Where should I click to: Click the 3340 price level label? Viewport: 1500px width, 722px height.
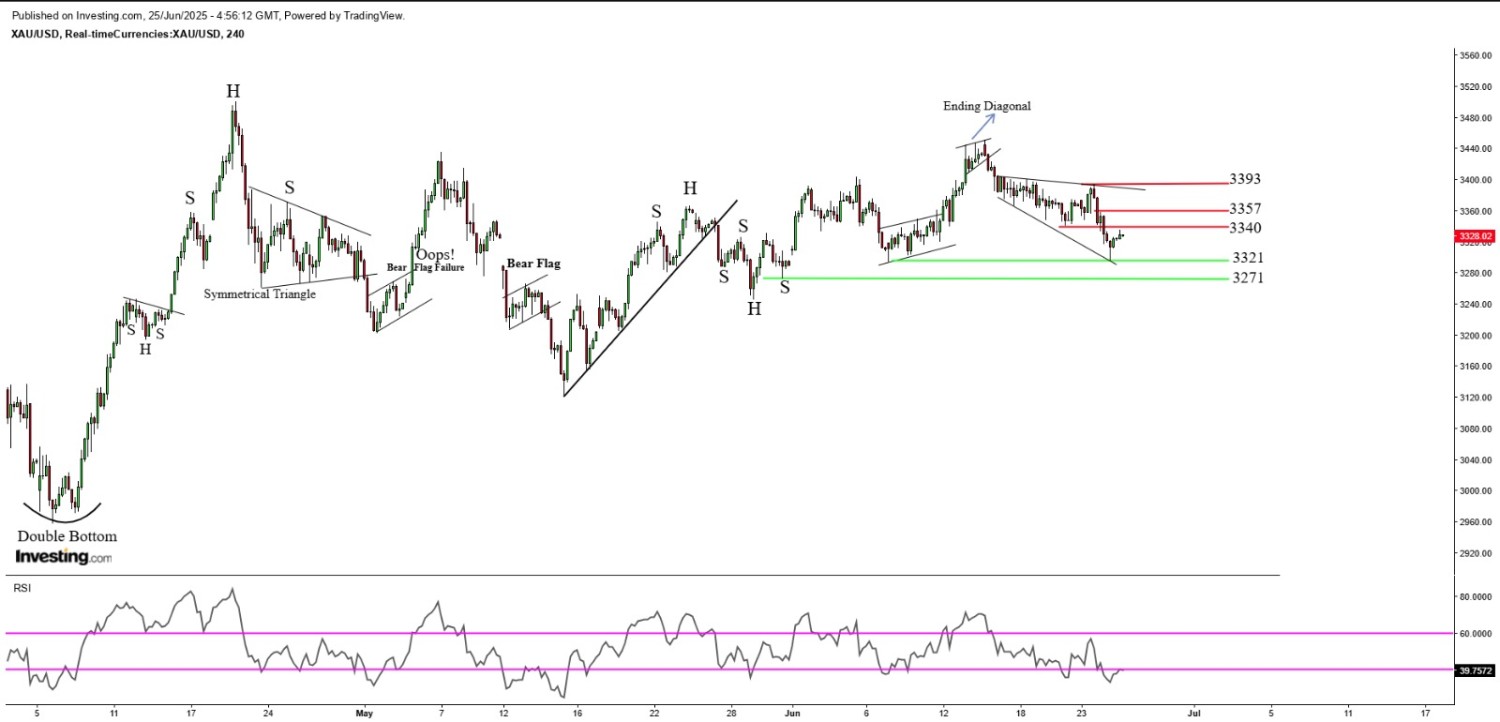[1245, 228]
